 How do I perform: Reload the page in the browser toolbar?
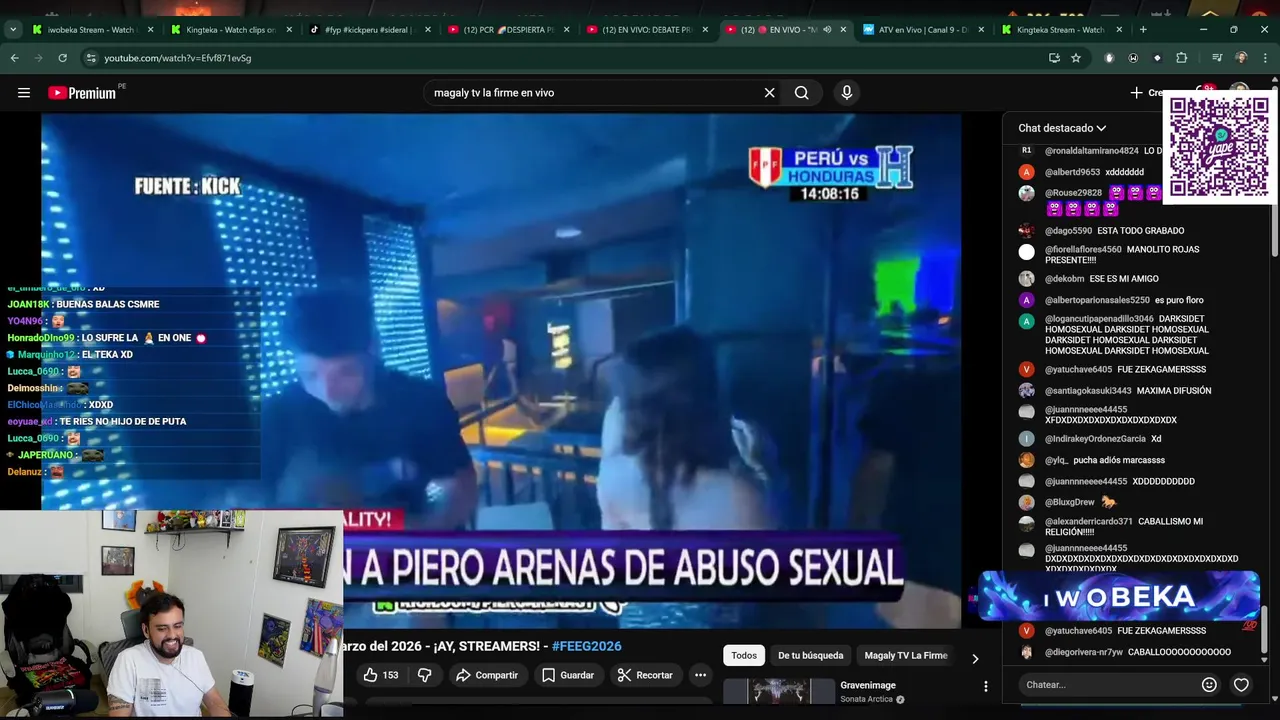62,58
